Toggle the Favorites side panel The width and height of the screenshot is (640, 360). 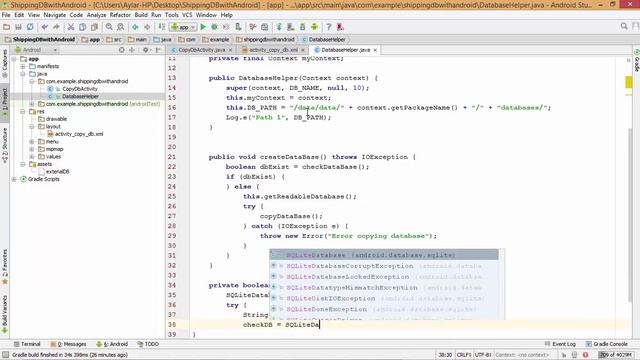click(x=5, y=266)
